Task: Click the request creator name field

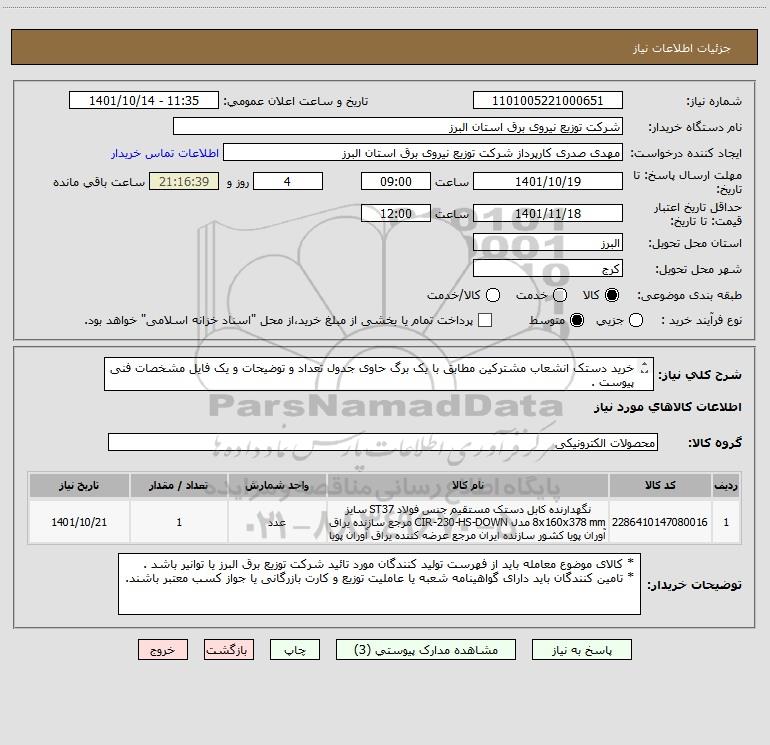Action: tap(423, 153)
